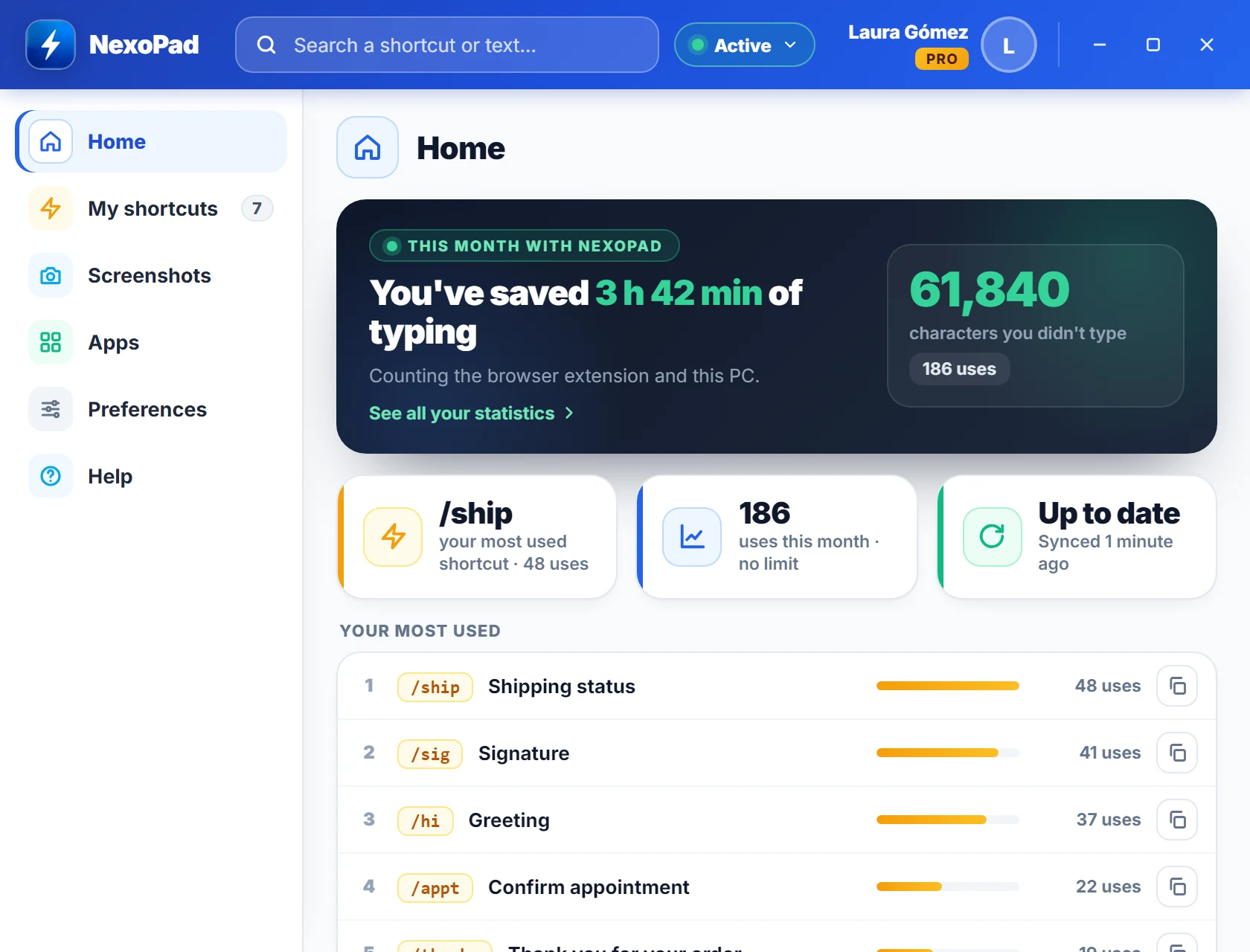Click the /appt shortcut tag
The image size is (1250, 952).
(435, 888)
